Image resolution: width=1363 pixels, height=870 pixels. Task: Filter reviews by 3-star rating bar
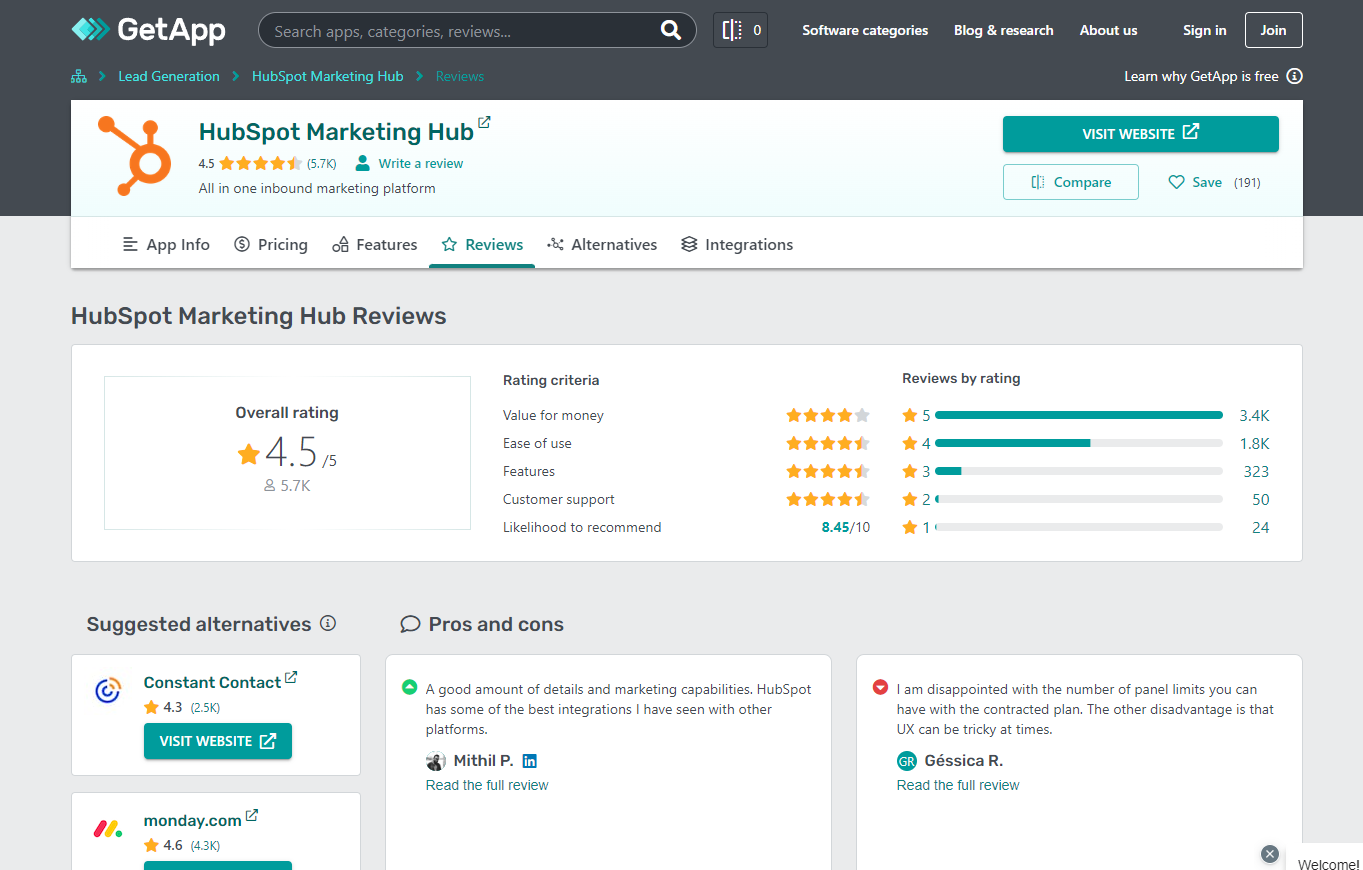pos(1078,471)
